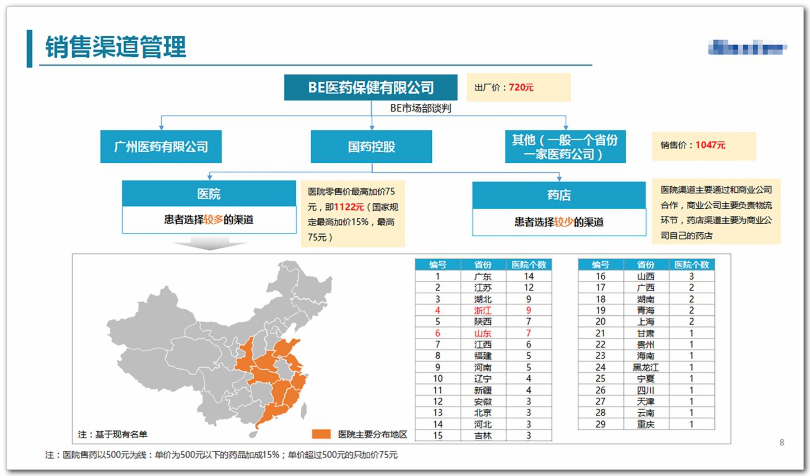Click the slide page number 8

click(782, 442)
